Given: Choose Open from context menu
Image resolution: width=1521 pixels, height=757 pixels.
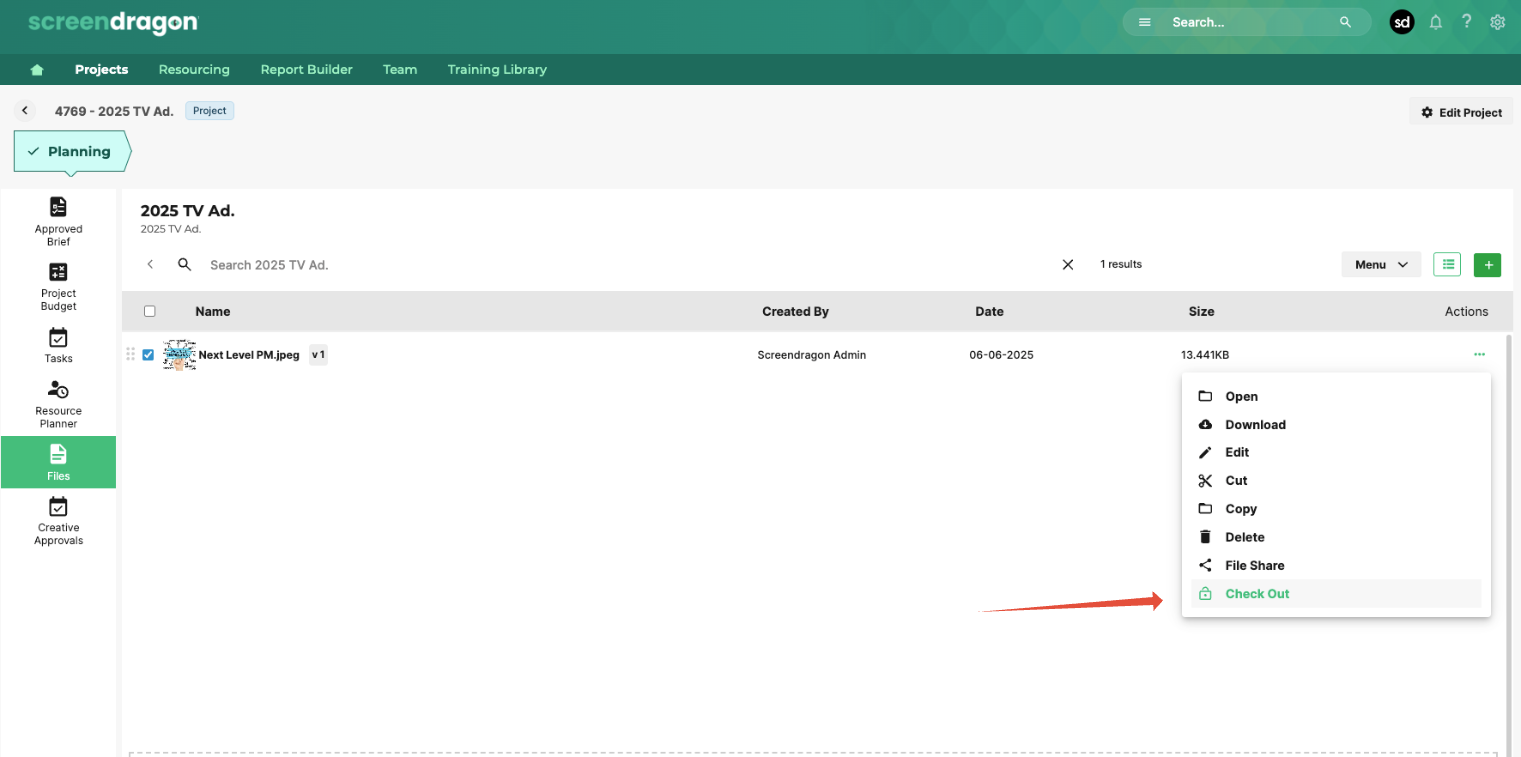Looking at the screenshot, I should tap(1336, 397).
